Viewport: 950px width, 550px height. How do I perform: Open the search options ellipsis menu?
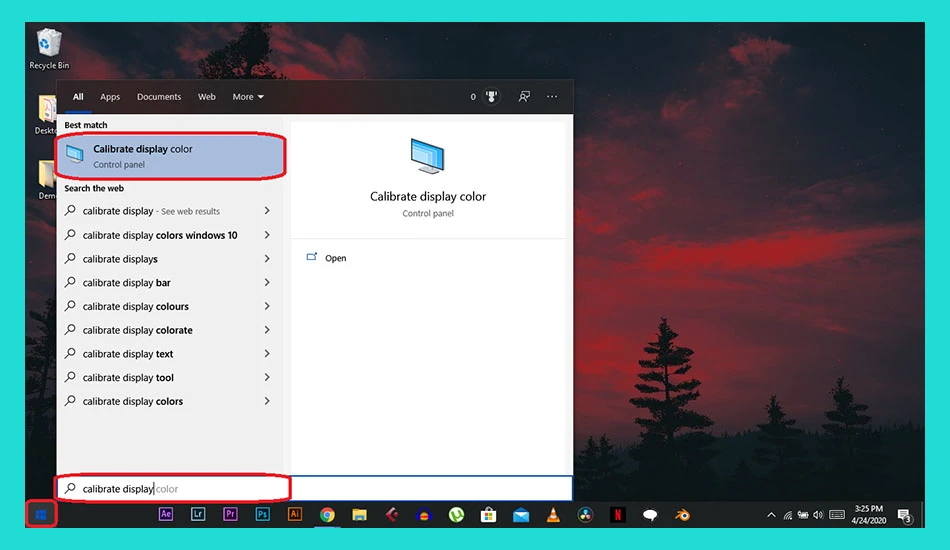pos(552,96)
